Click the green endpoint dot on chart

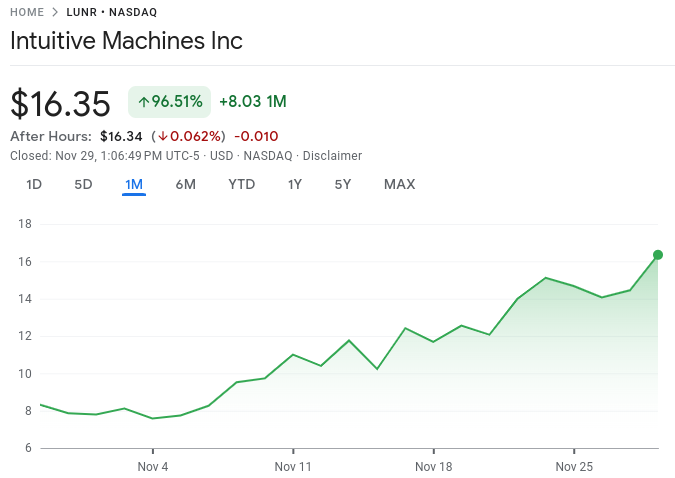pyautogui.click(x=658, y=254)
